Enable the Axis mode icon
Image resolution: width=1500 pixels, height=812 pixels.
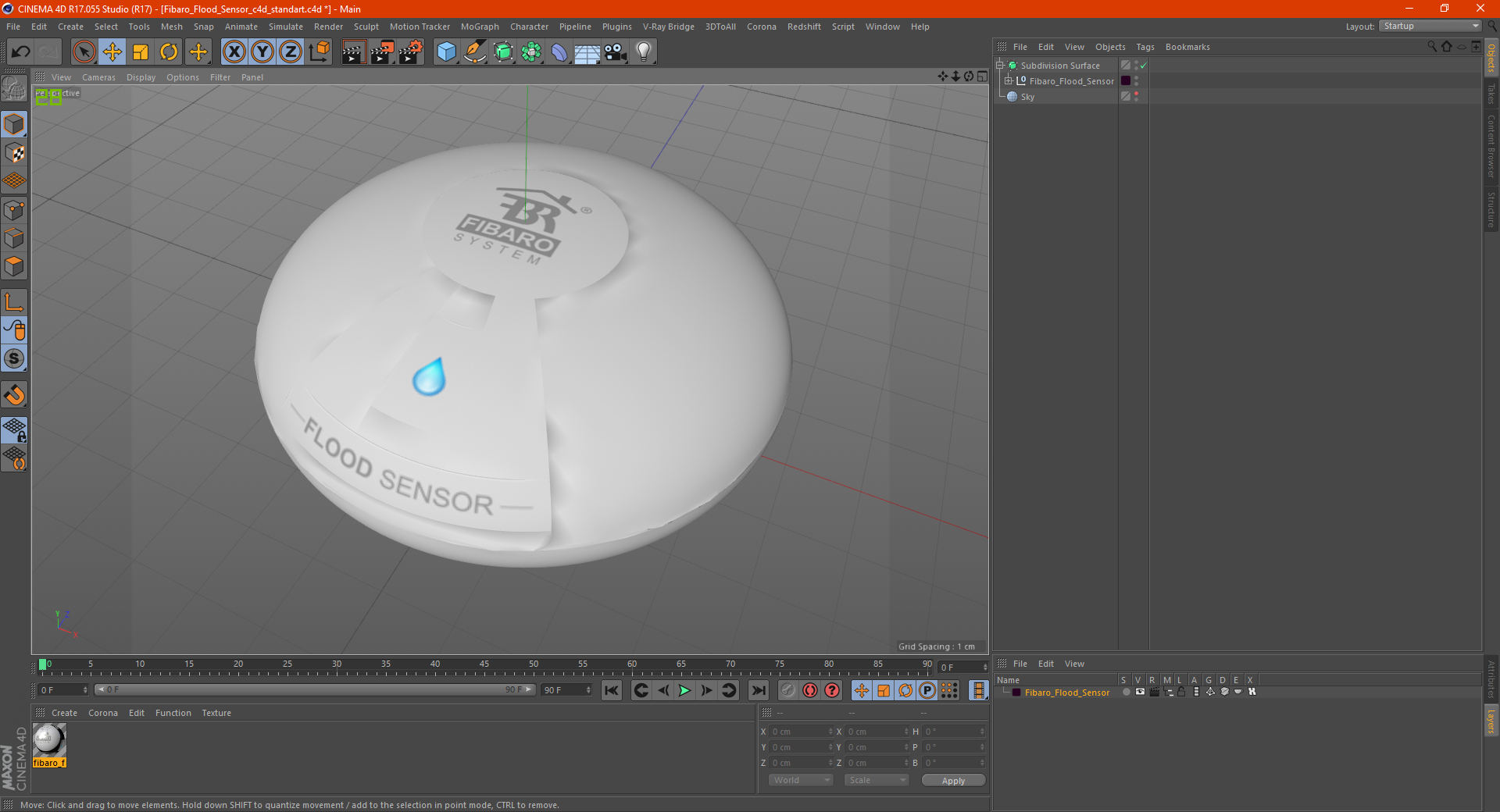pos(14,302)
